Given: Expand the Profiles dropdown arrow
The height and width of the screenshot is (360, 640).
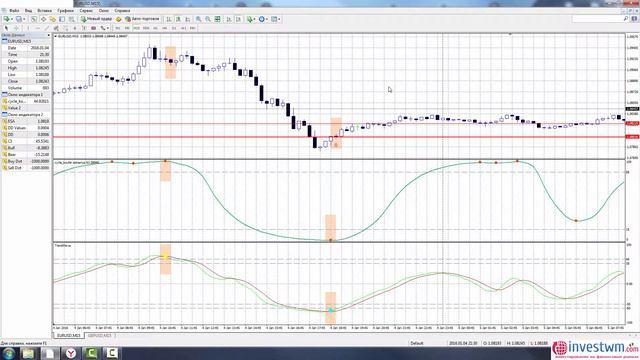Looking at the screenshot, I should tap(24, 19).
